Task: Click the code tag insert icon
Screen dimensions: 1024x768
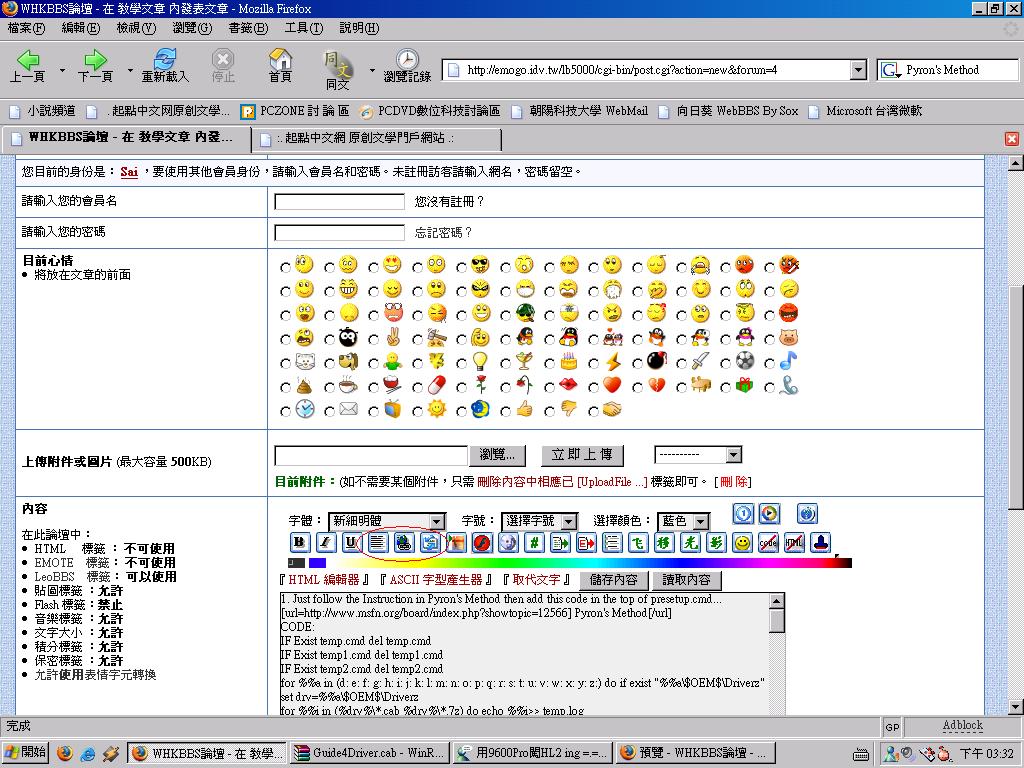Action: click(768, 542)
